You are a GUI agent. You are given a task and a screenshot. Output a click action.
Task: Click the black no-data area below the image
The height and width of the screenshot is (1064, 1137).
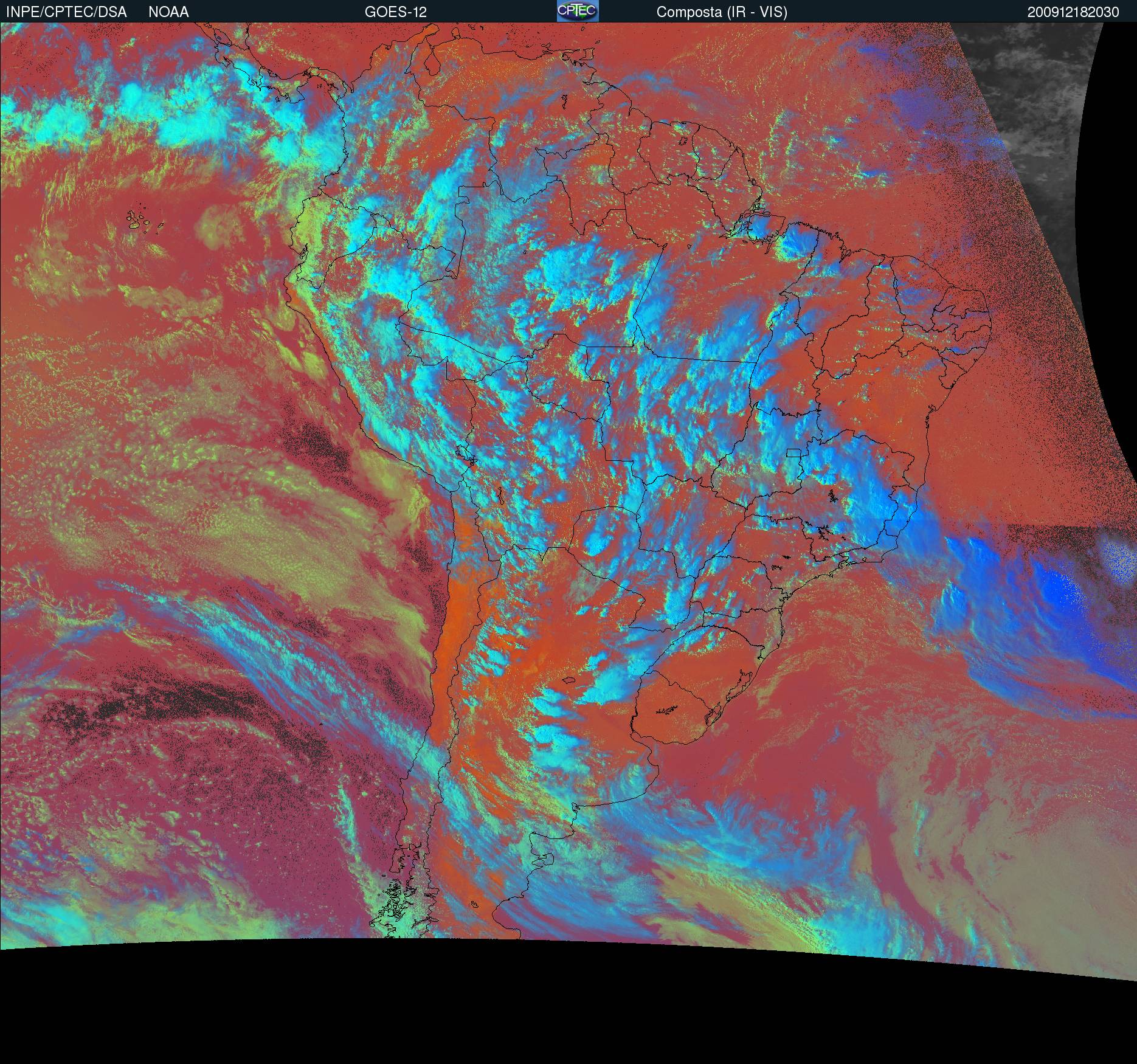coord(547,1003)
